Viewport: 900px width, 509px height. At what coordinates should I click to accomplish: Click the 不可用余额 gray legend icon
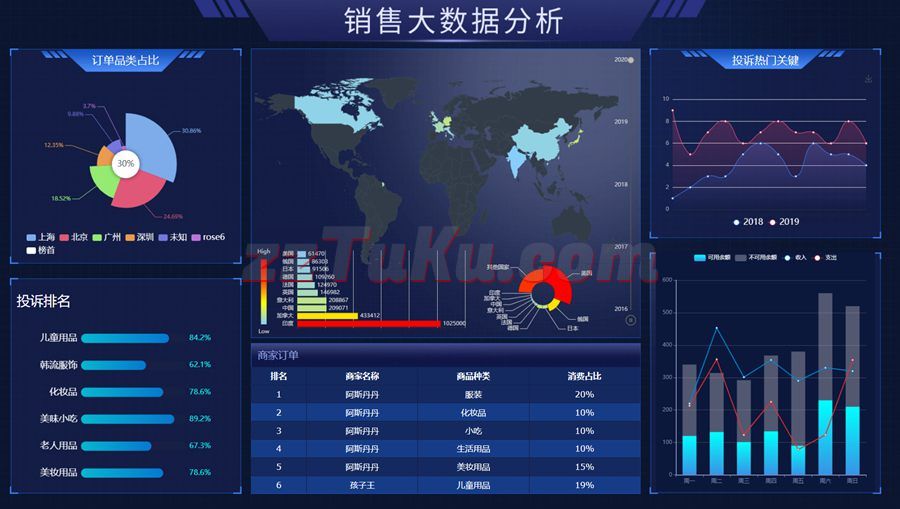(x=742, y=258)
